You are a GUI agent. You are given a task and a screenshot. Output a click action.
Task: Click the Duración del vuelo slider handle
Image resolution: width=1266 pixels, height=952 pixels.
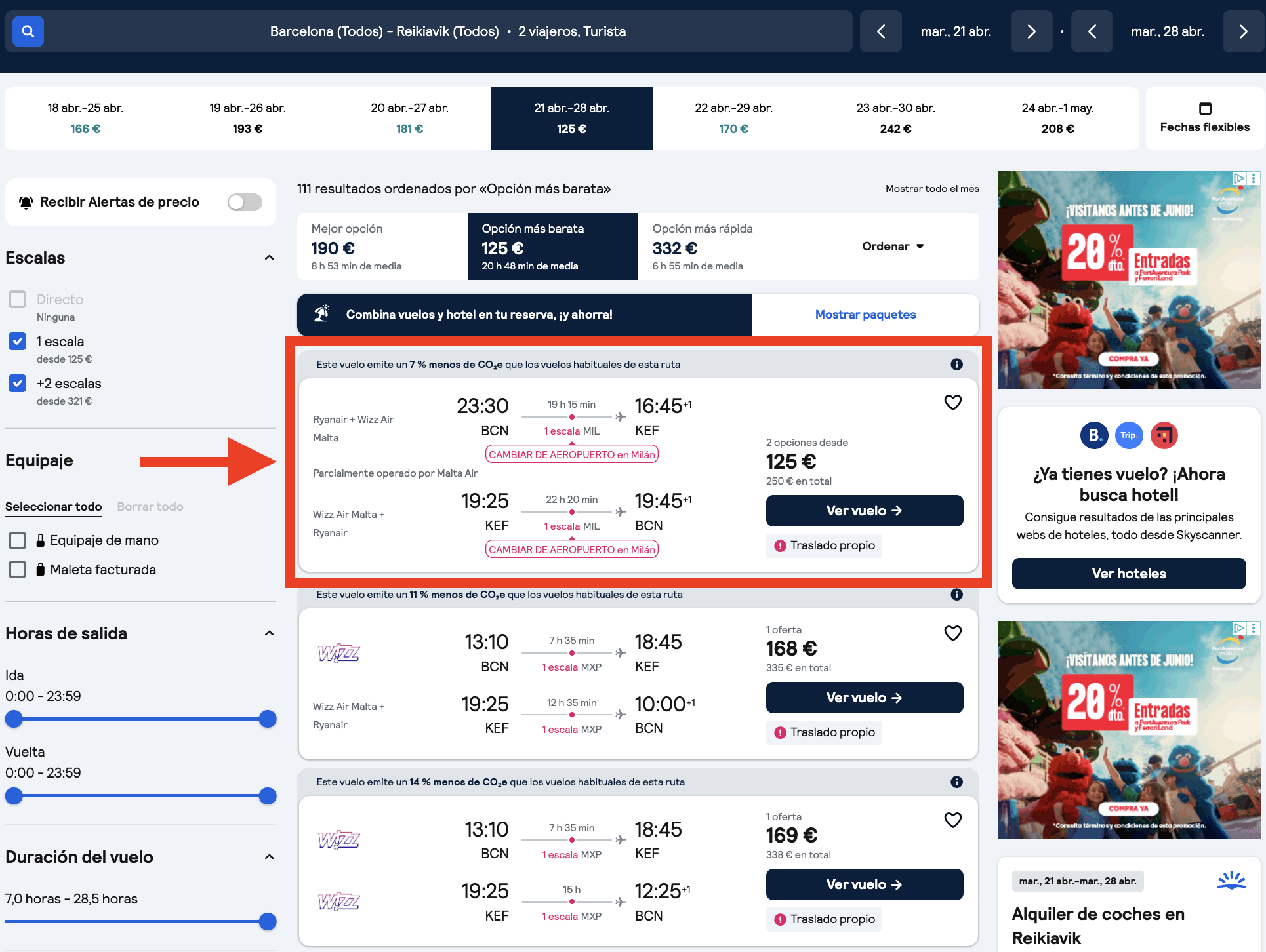pyautogui.click(x=268, y=922)
